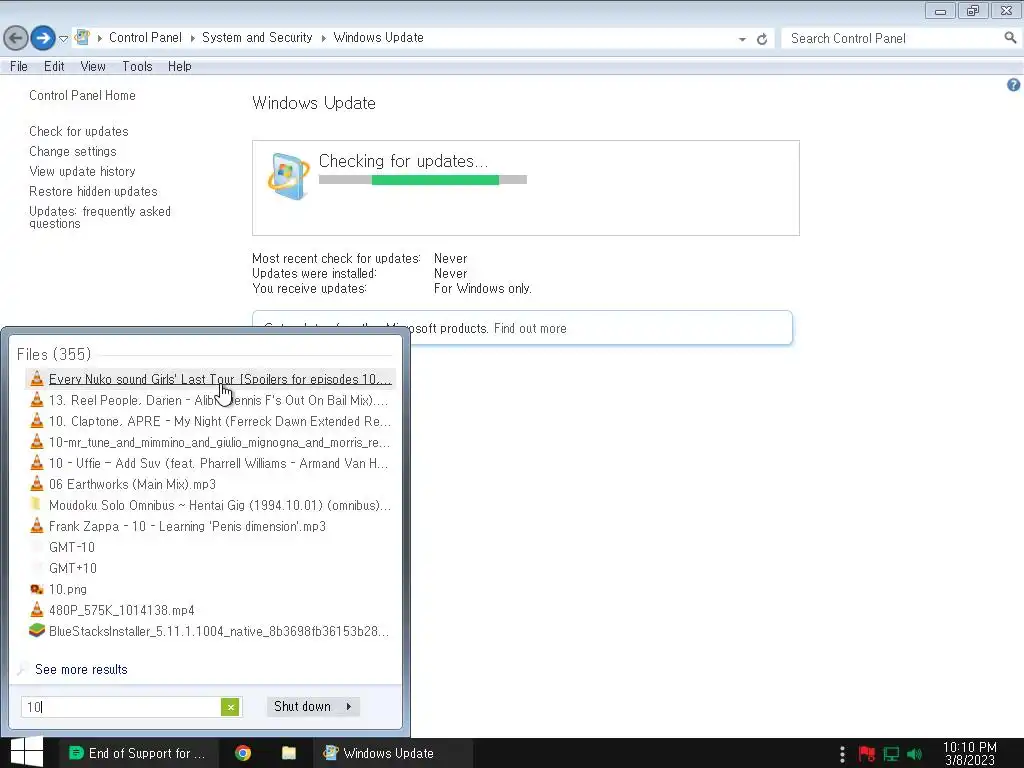Refresh the Windows Update page
The width and height of the screenshot is (1024, 768).
(x=761, y=39)
